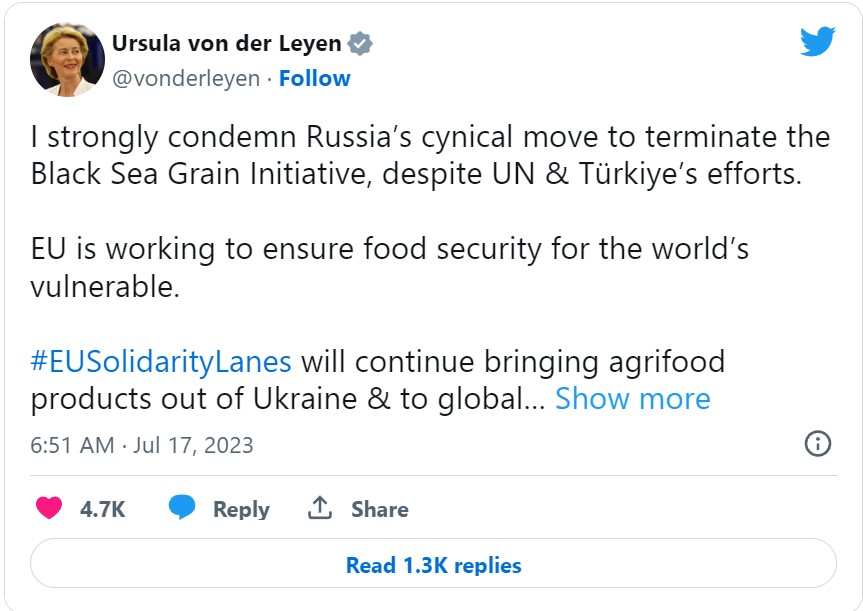Expand the tweet with Show more

click(633, 399)
